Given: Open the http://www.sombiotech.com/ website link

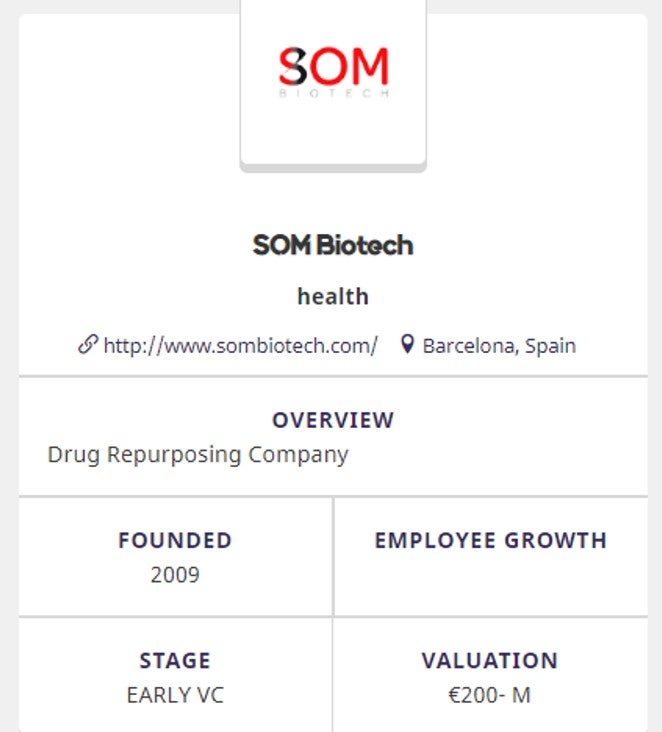Looking at the screenshot, I should point(240,346).
